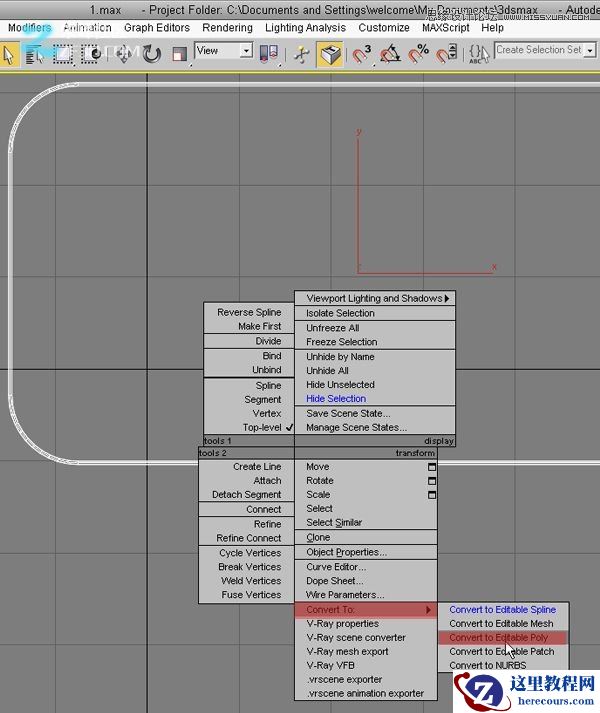This screenshot has height=713, width=600.
Task: Open Curve Editor...
Action: 366,567
